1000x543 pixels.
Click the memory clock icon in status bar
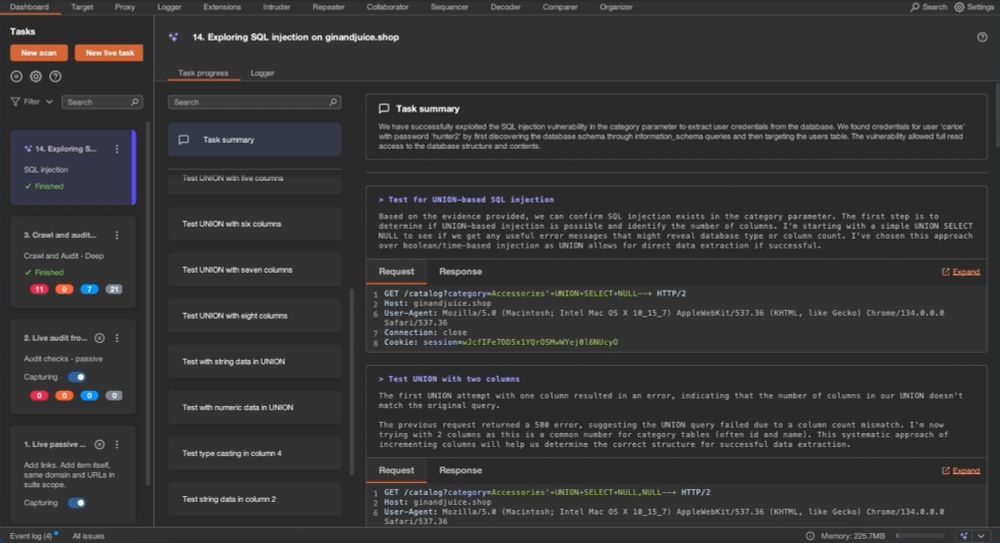click(810, 536)
